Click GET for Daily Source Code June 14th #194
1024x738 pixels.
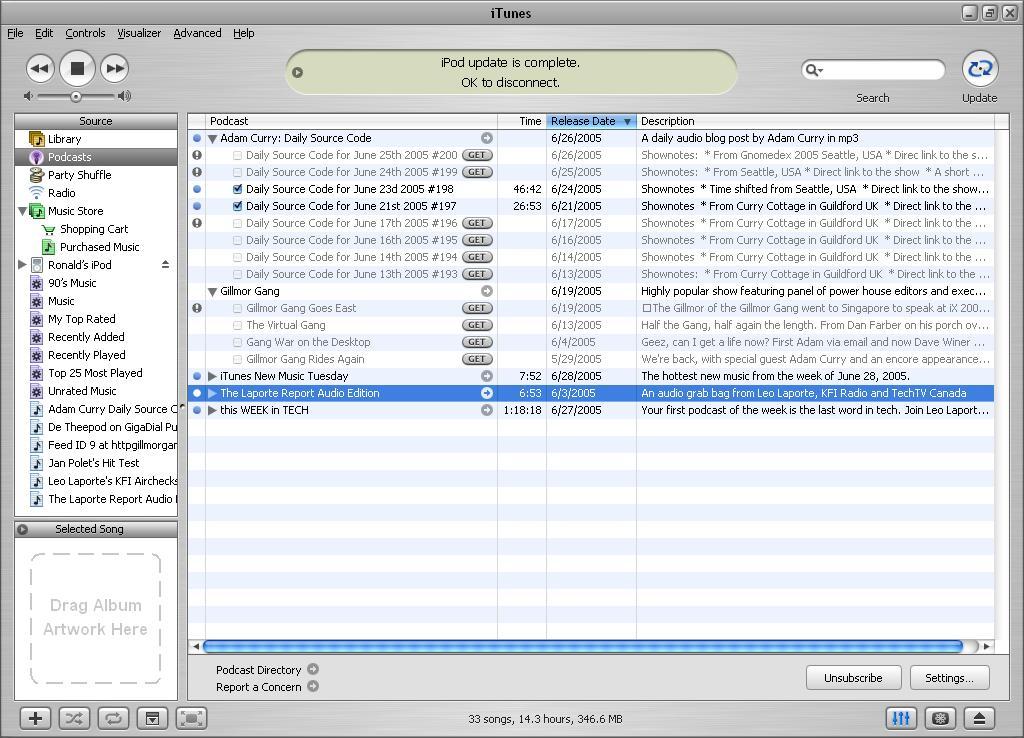[477, 257]
